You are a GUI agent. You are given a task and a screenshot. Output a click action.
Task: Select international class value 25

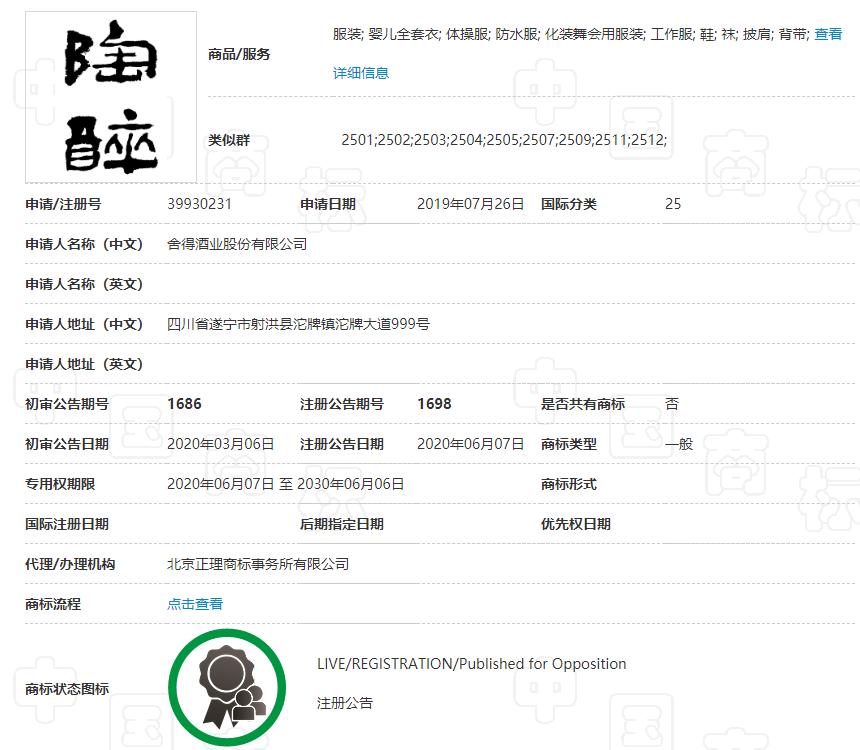tap(672, 203)
